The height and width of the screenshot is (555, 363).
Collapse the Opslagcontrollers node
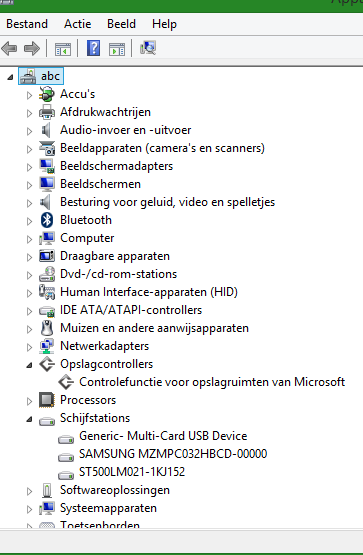tap(29, 365)
